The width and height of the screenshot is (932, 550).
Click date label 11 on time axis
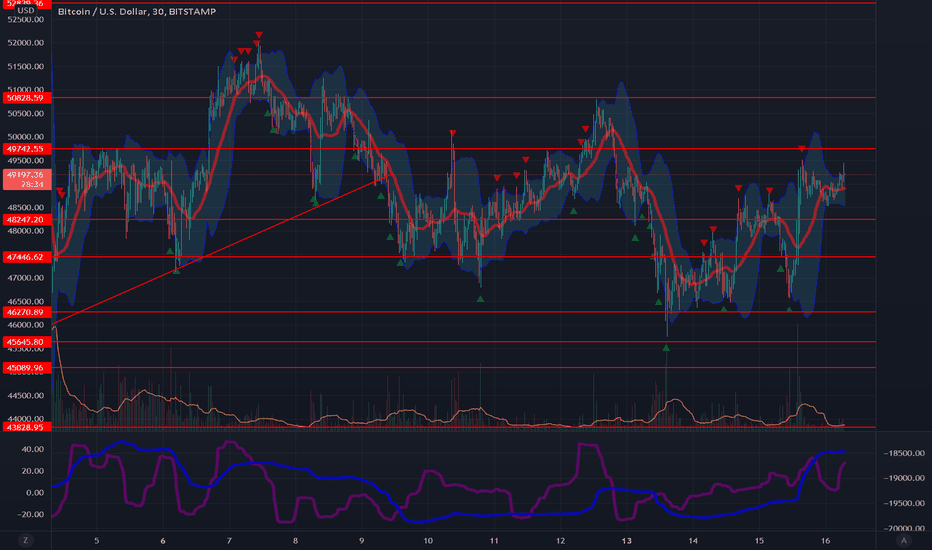(x=494, y=540)
